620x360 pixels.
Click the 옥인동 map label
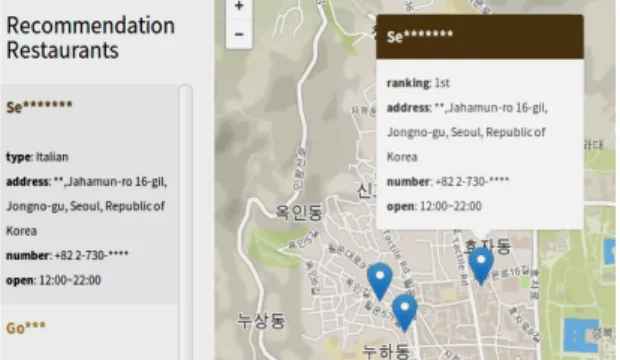point(299,213)
